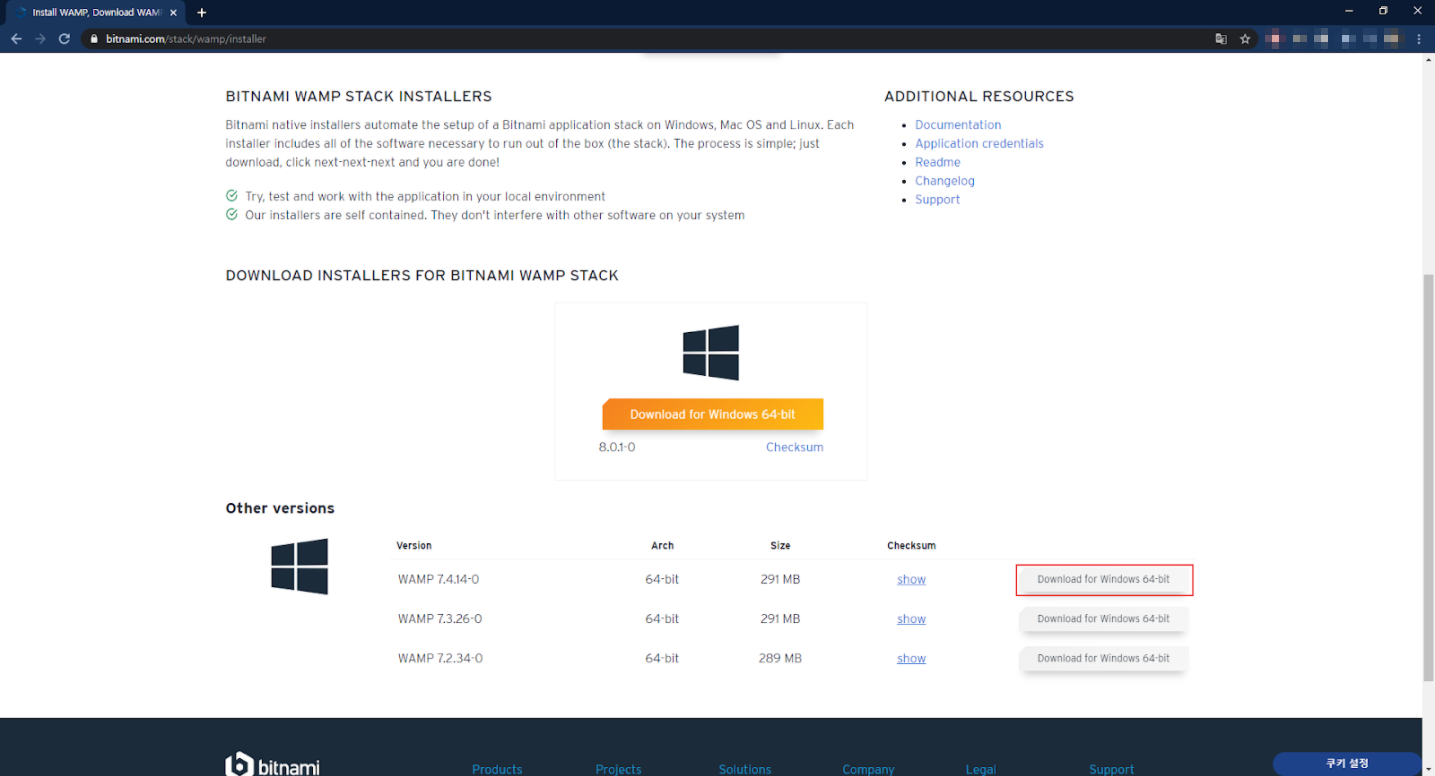Click the large Windows logo
The width and height of the screenshot is (1435, 776).
(x=711, y=352)
